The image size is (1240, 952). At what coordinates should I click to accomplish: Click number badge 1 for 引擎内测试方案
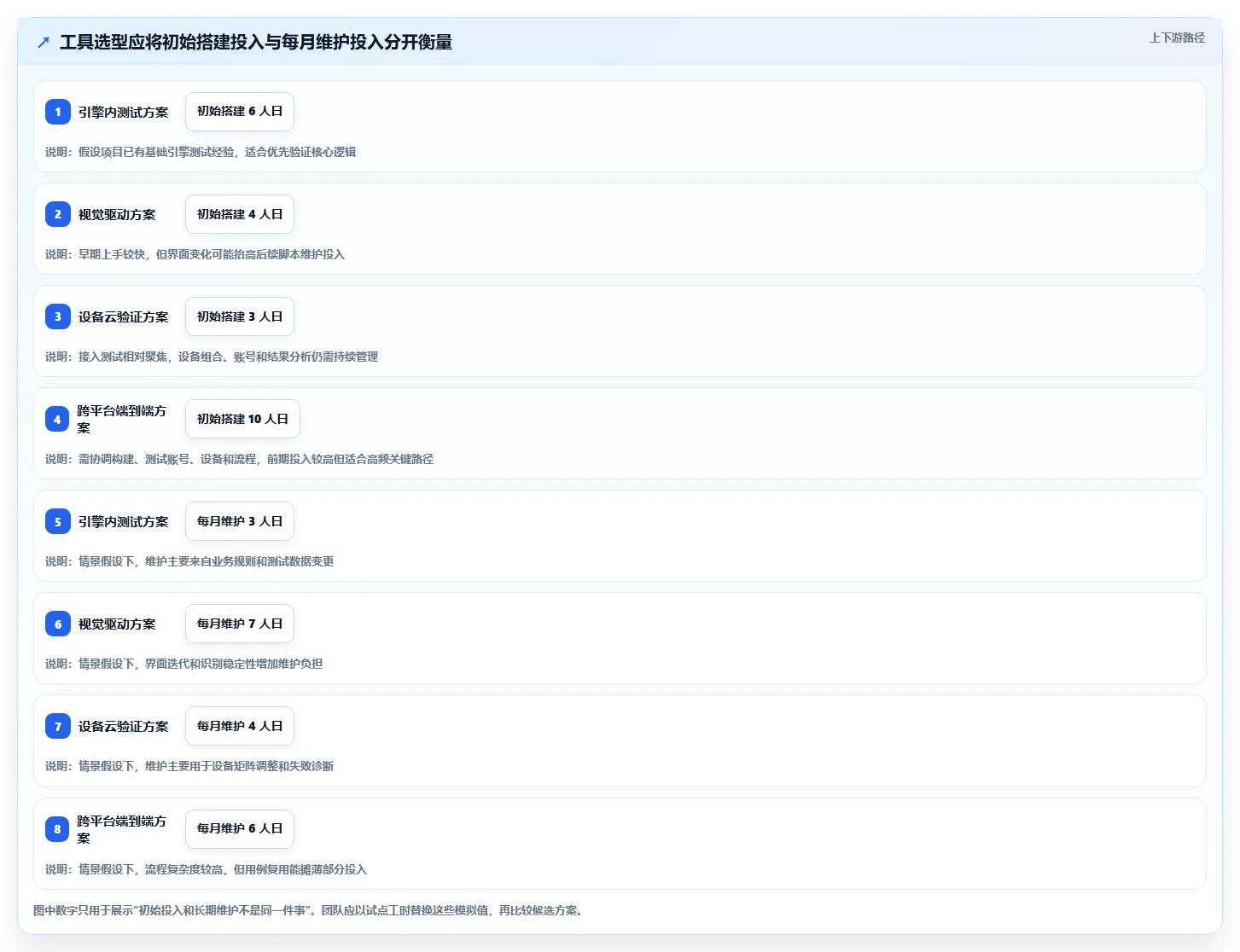[x=58, y=112]
